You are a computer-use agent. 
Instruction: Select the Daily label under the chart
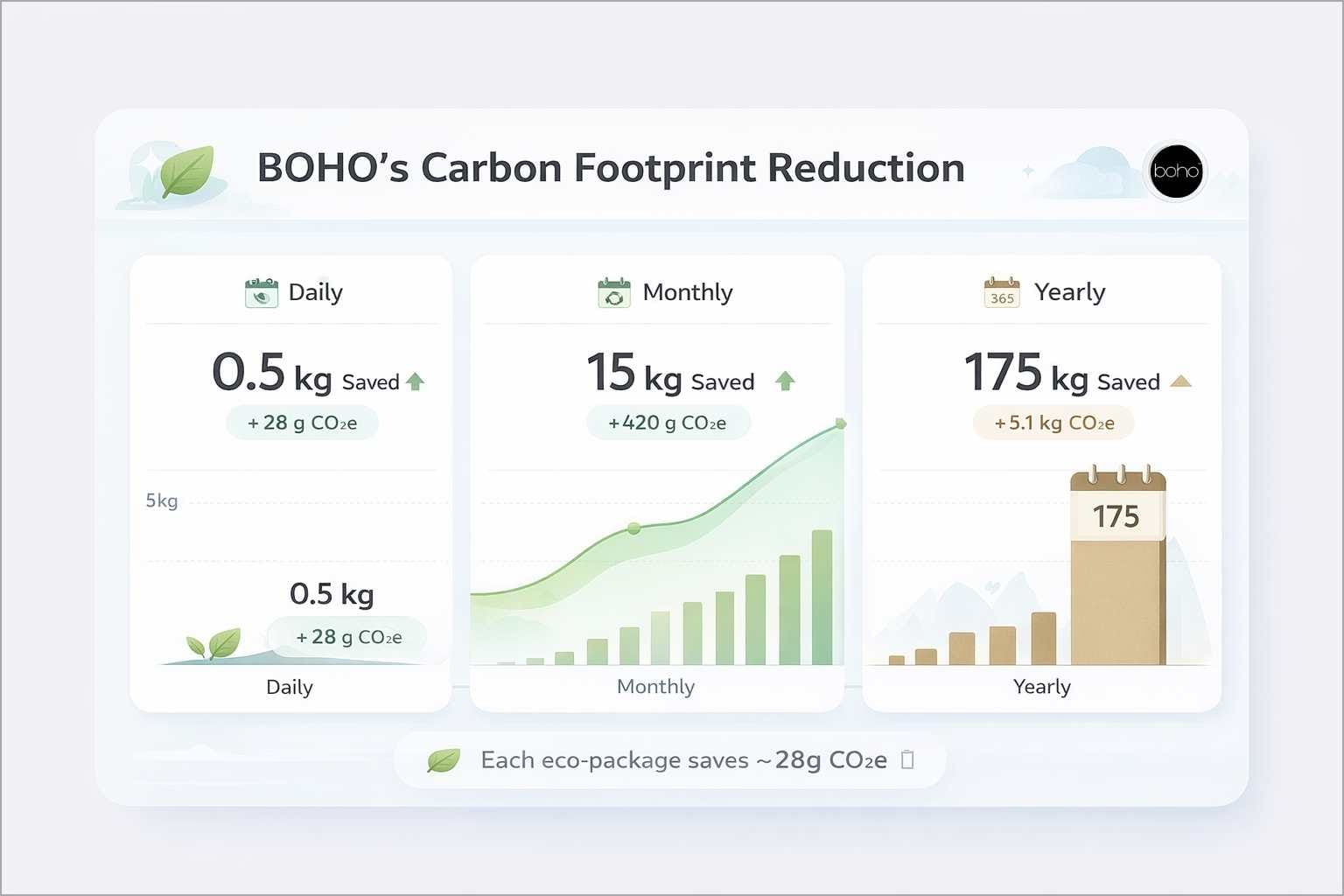pos(290,687)
